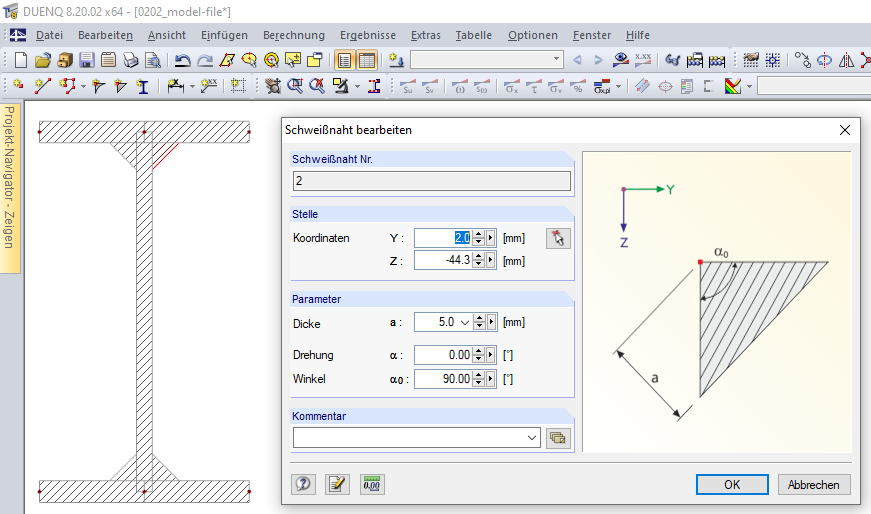Click the x.xx result values icon

coord(643,60)
